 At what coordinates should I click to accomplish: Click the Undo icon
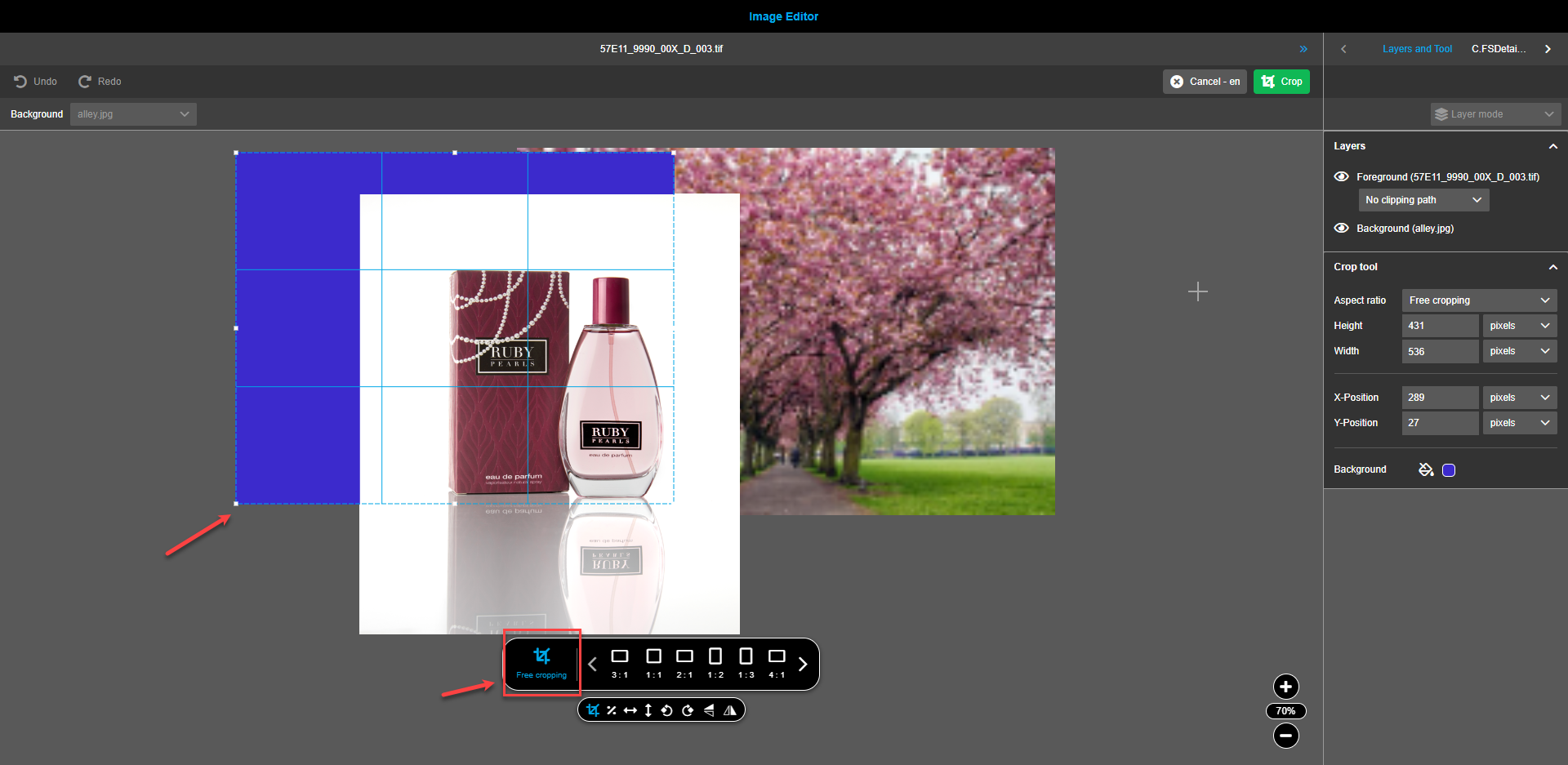[20, 81]
